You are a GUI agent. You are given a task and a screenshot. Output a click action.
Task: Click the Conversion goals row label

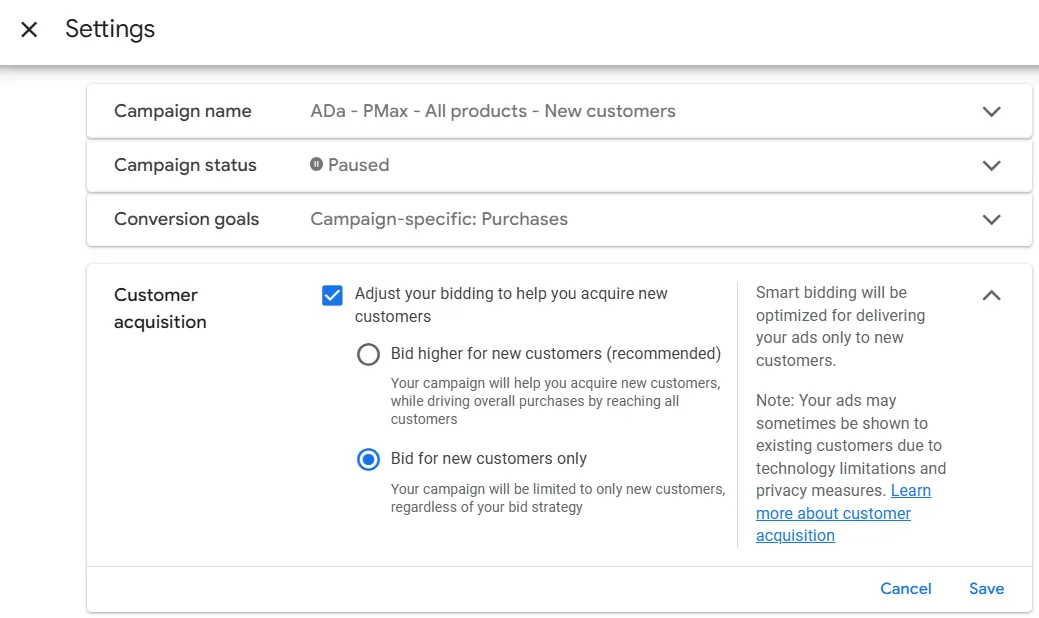coord(186,219)
